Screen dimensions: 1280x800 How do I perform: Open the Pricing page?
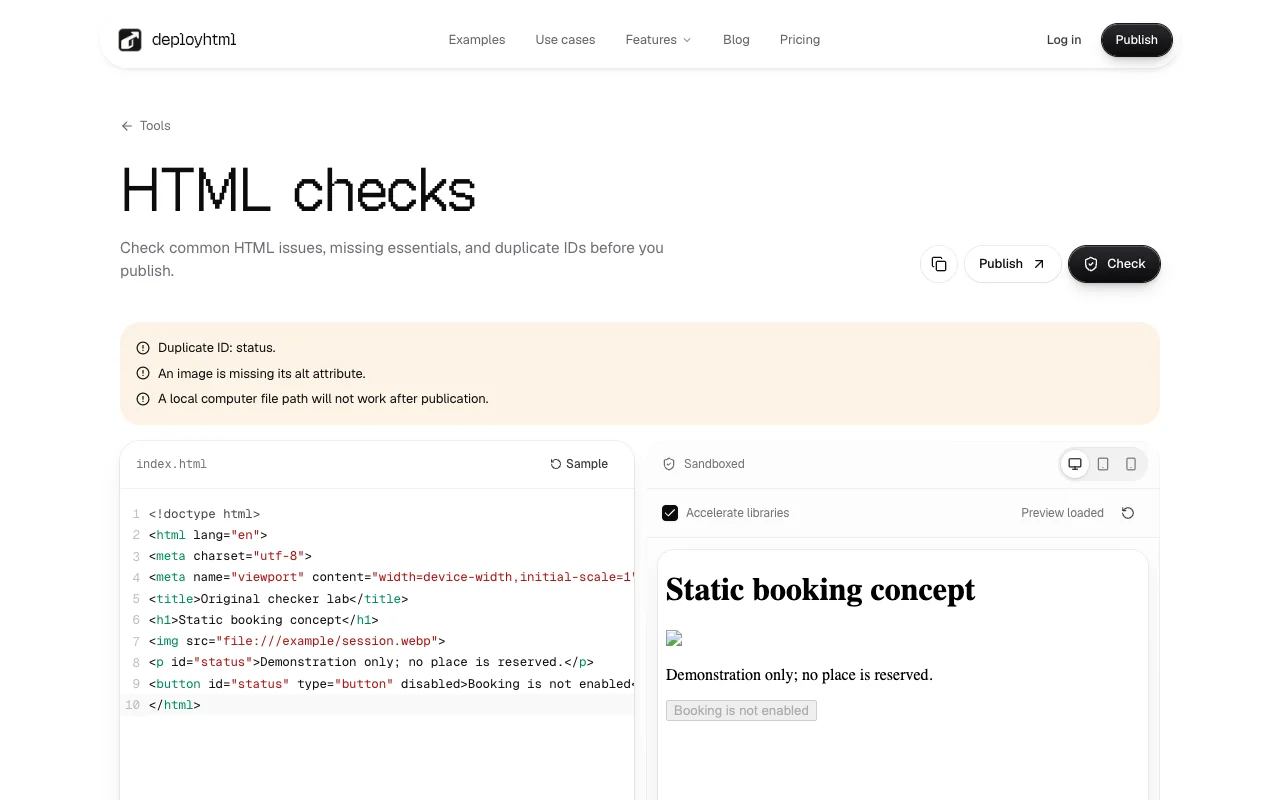(800, 40)
